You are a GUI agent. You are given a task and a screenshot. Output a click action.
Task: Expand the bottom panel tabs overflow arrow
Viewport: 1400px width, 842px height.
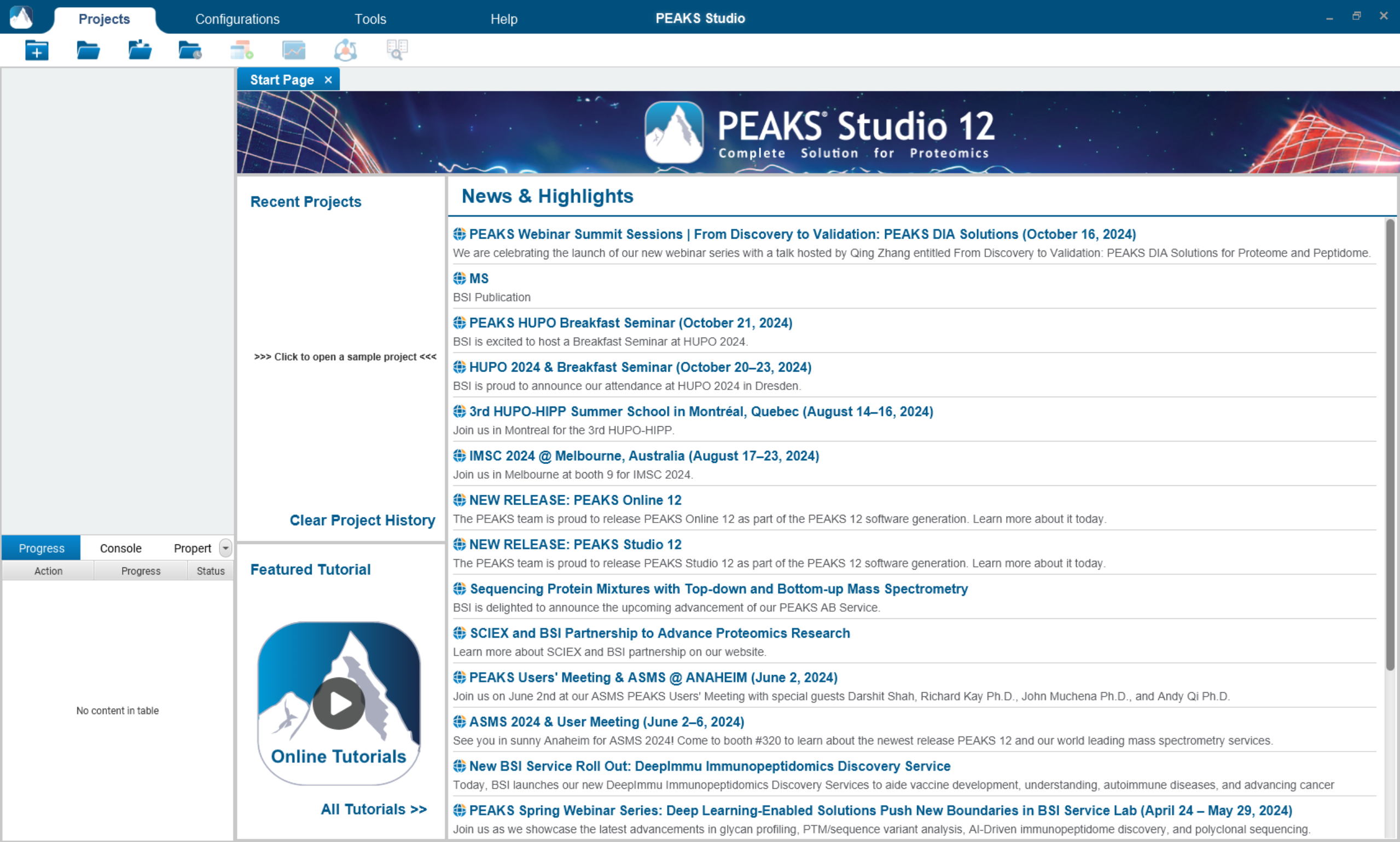pyautogui.click(x=225, y=548)
